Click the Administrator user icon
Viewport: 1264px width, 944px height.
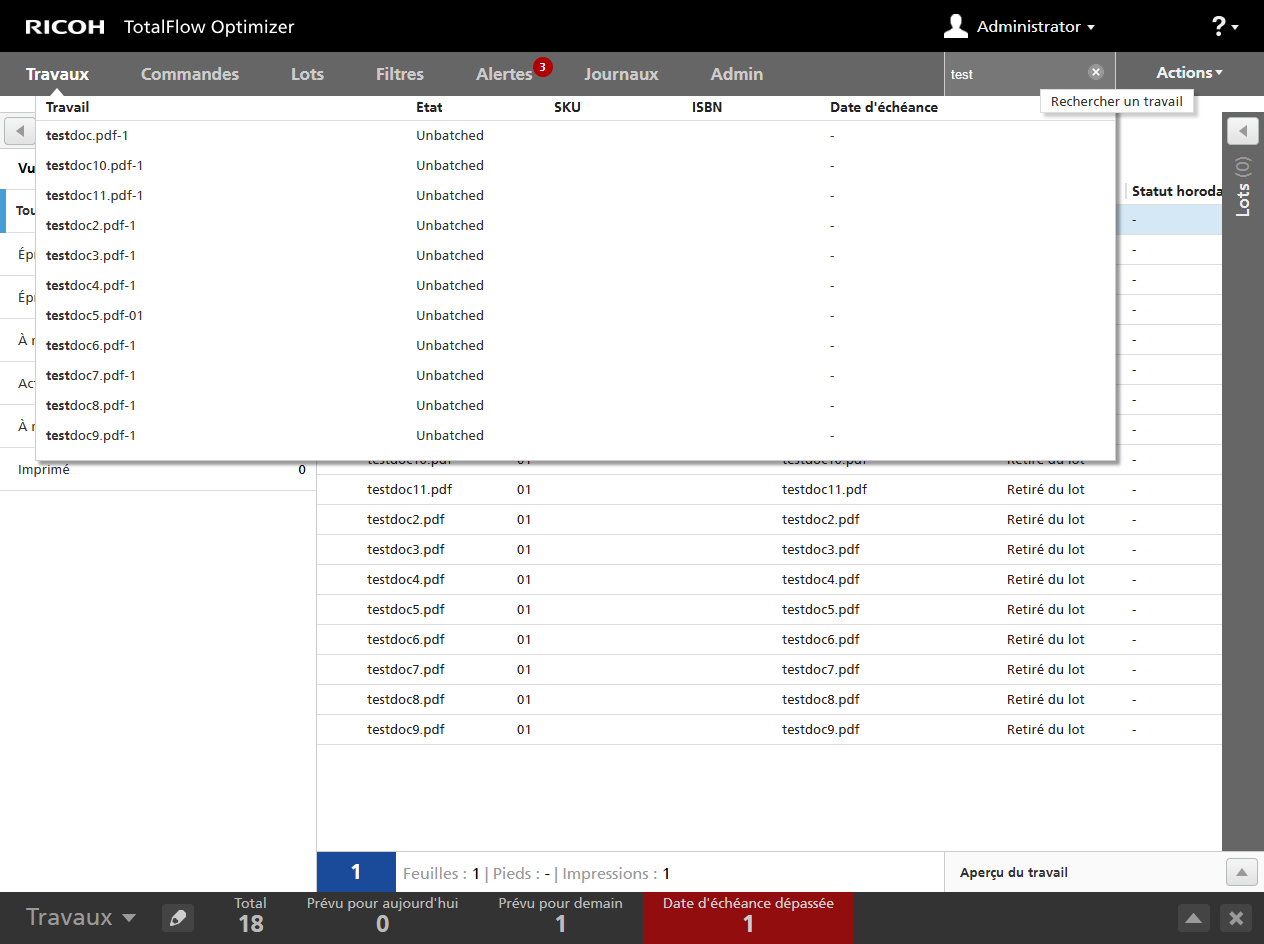(x=956, y=27)
